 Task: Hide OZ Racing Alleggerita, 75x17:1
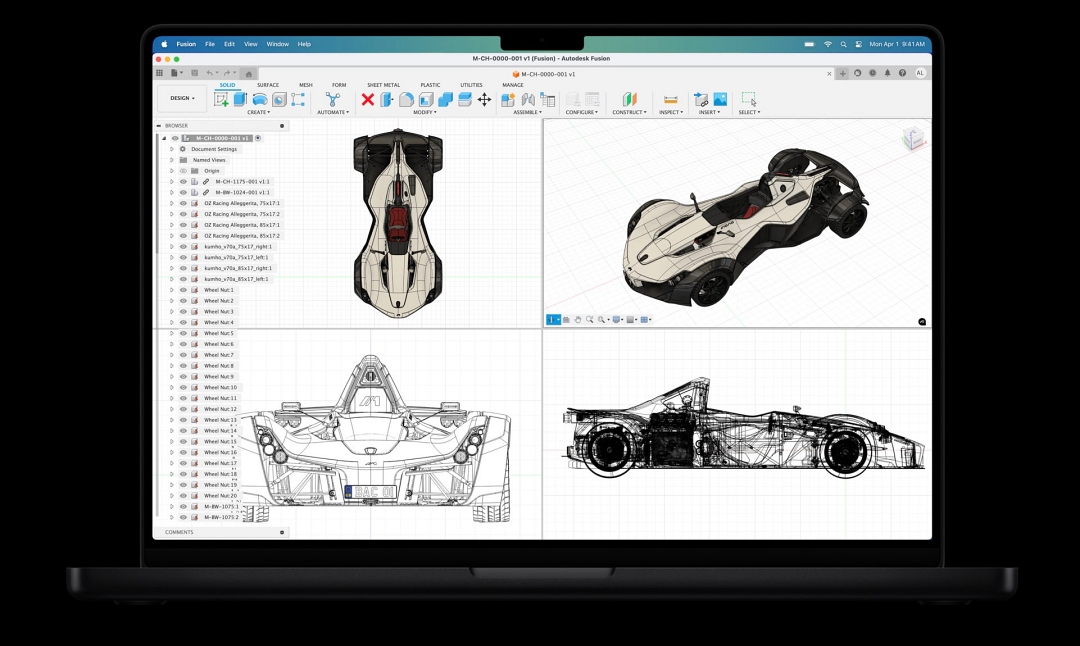point(183,203)
